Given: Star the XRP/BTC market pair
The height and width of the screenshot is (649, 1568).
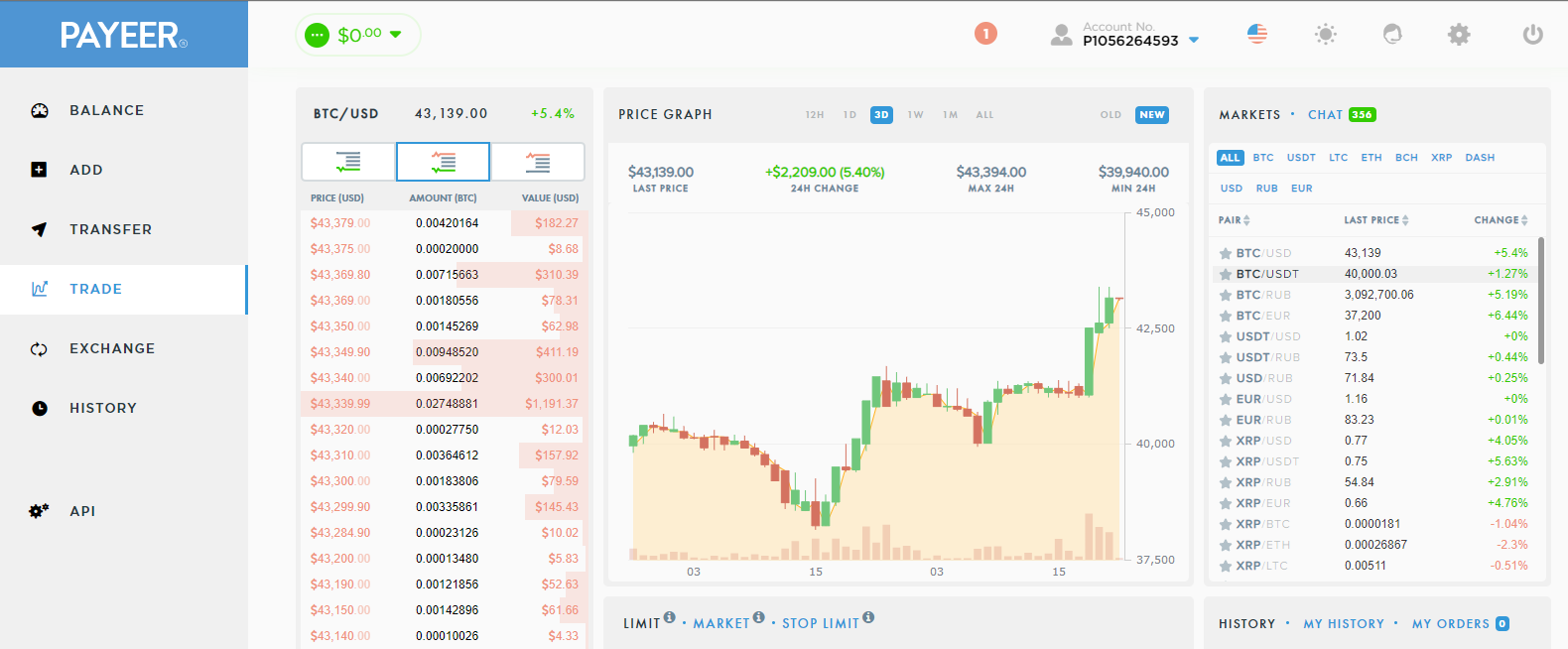Looking at the screenshot, I should pos(1226,525).
